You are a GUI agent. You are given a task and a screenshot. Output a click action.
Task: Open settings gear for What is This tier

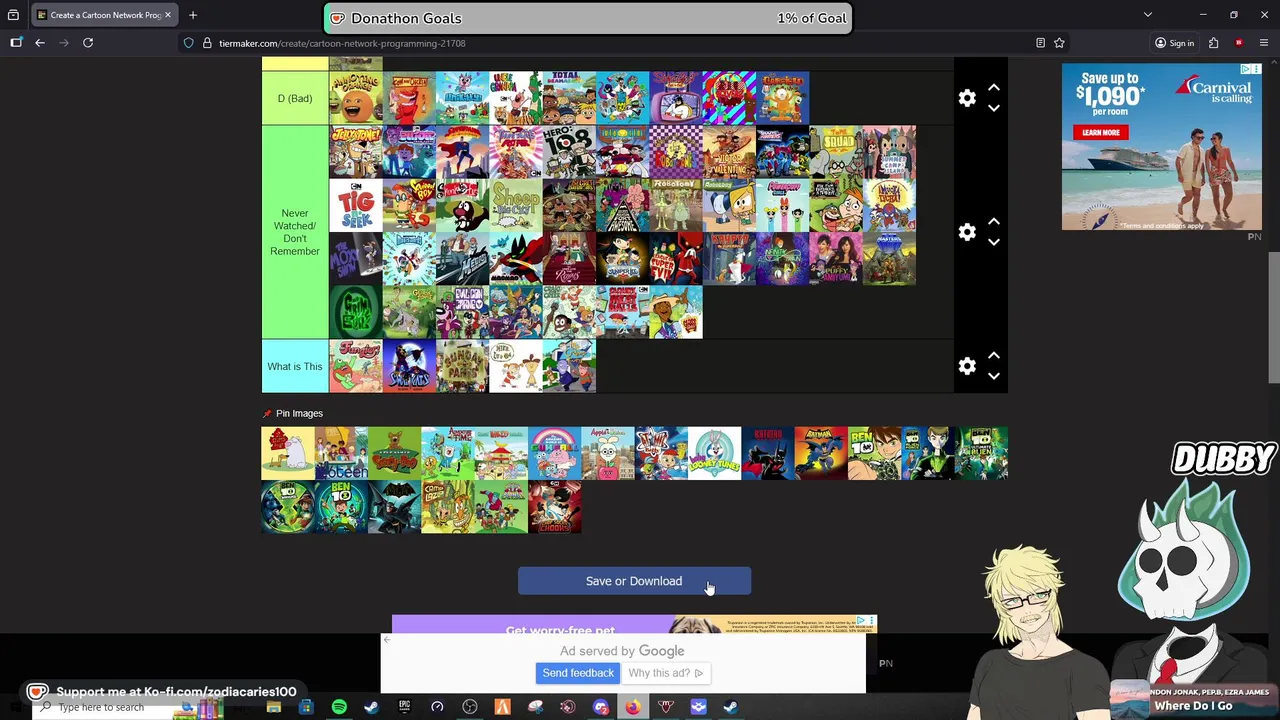[967, 366]
